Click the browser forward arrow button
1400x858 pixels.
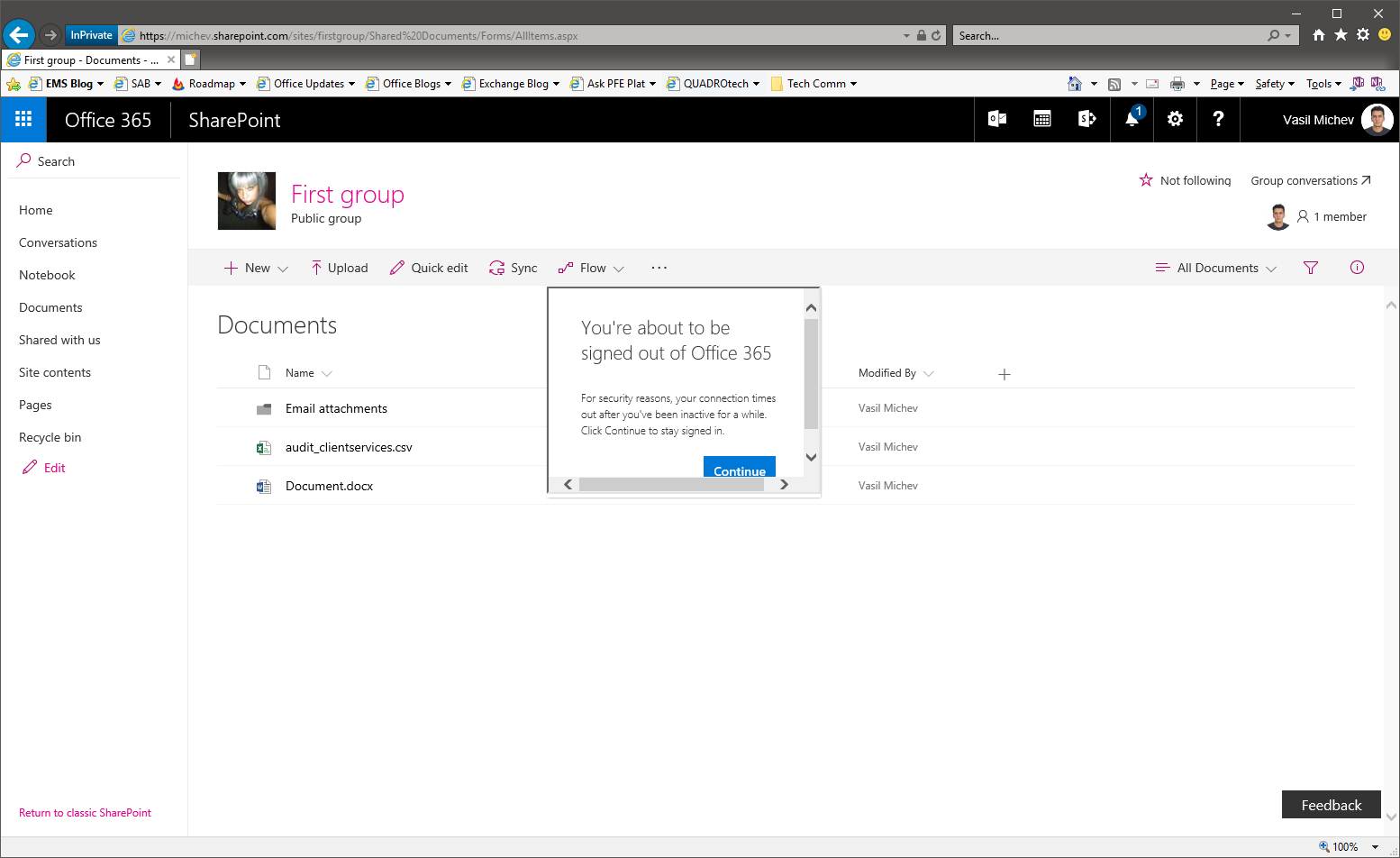point(50,35)
